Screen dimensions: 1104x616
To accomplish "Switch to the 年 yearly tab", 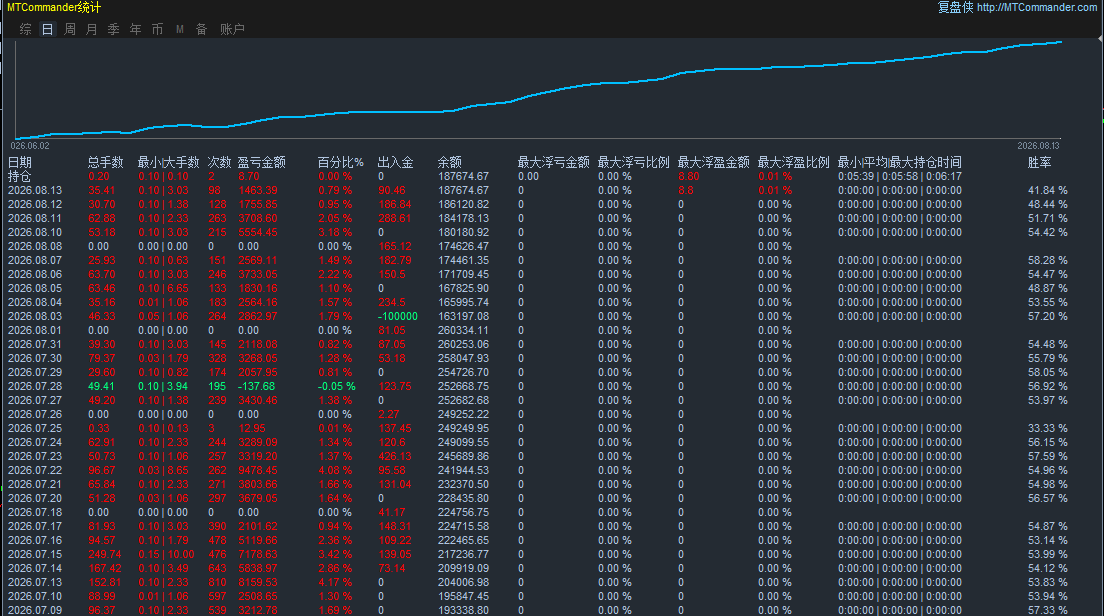I will point(135,29).
